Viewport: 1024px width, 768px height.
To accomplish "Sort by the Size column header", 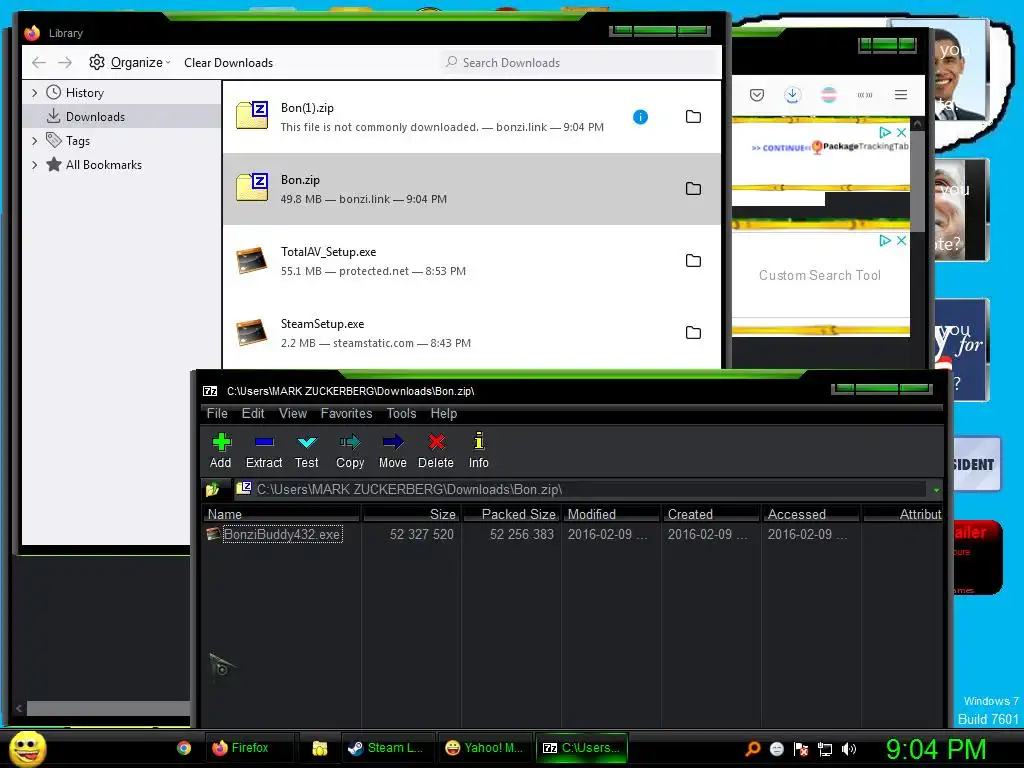I will click(411, 514).
